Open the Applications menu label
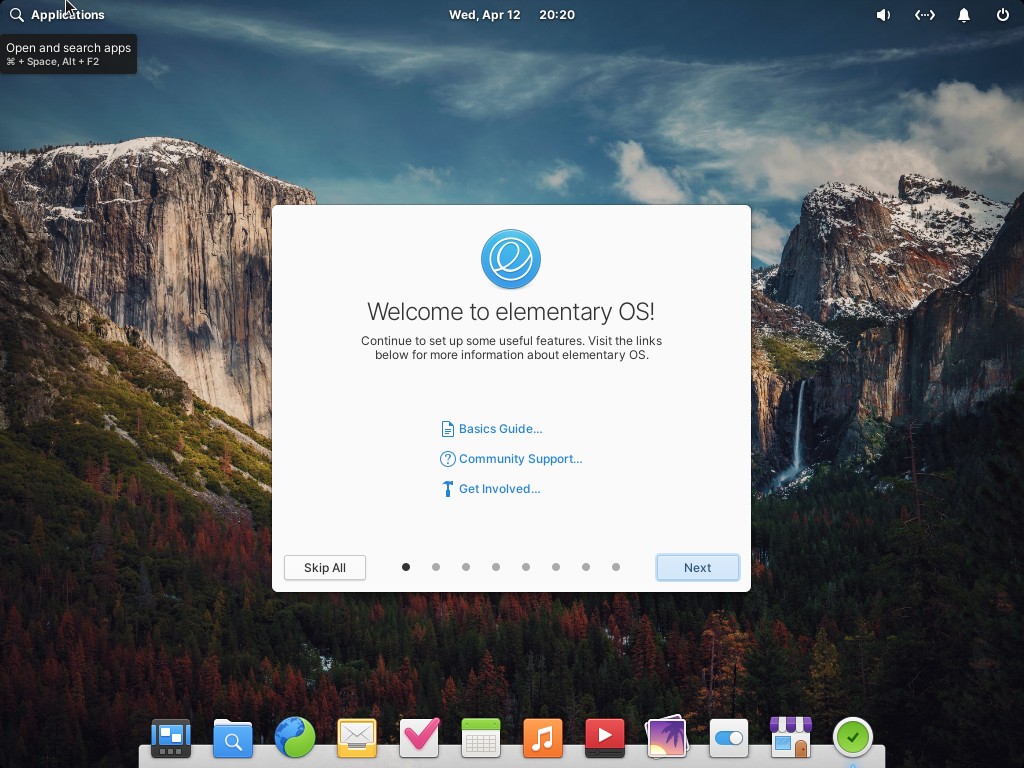1024x768 pixels. (x=67, y=14)
